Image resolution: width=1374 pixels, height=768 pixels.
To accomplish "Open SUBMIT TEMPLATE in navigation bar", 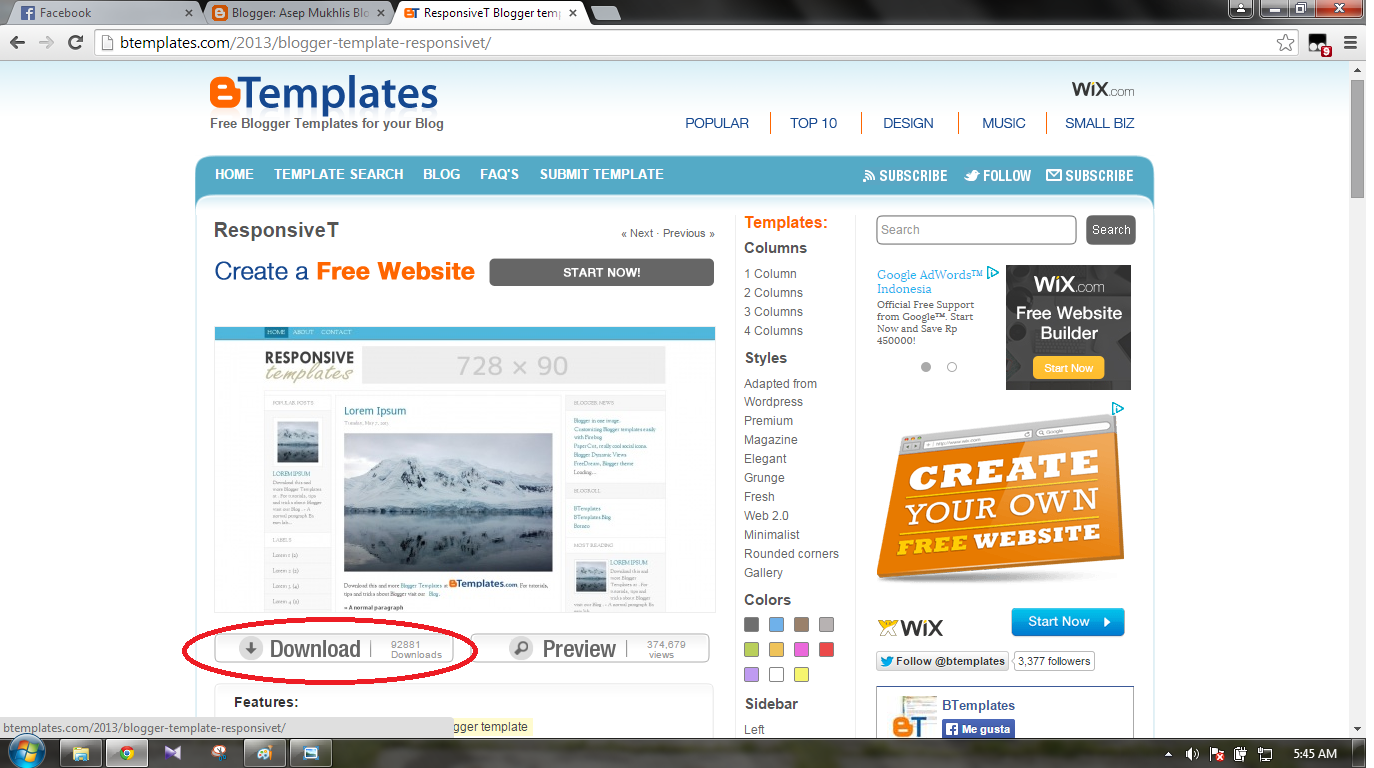I will (602, 174).
